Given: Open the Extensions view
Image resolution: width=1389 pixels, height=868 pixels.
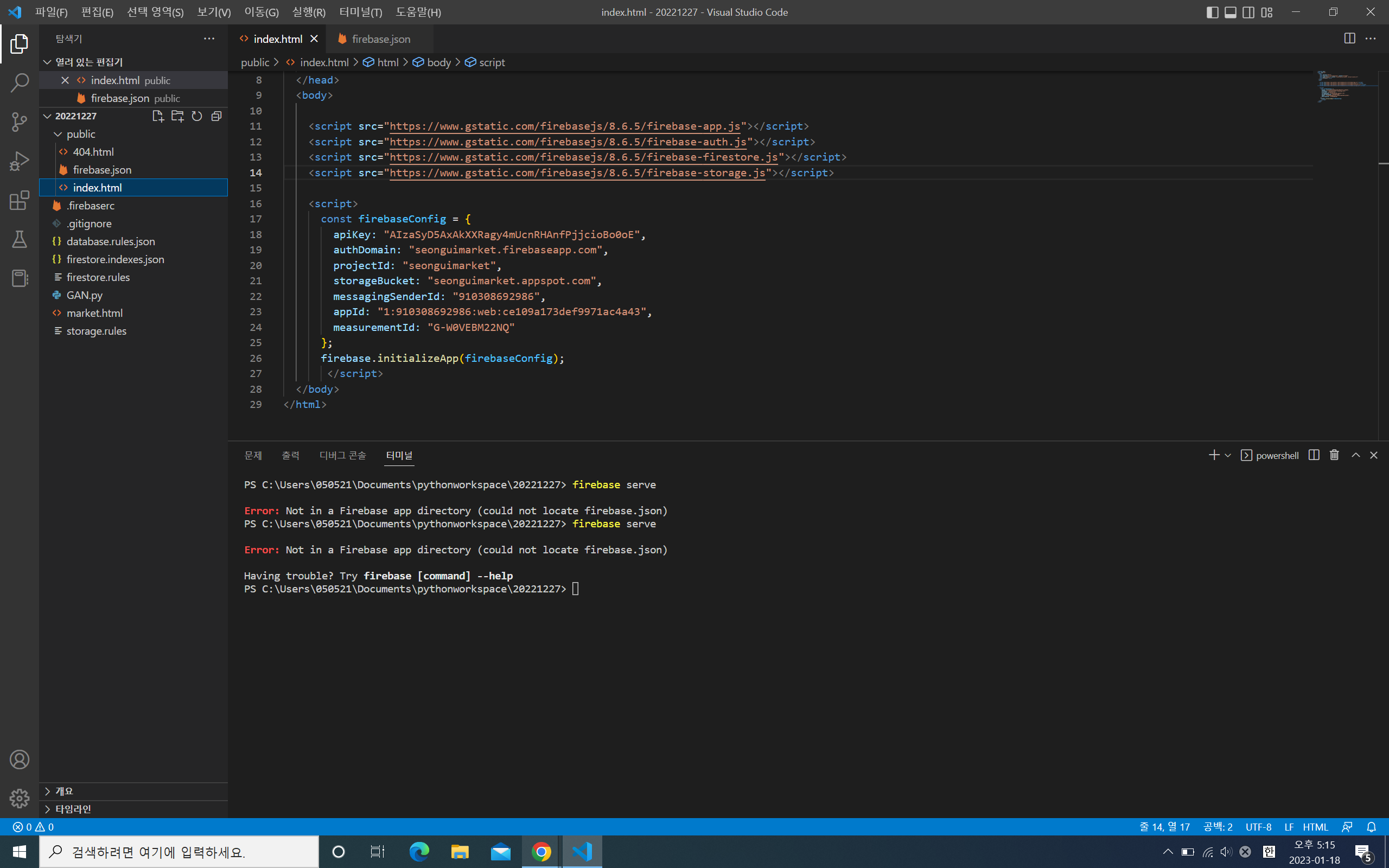Looking at the screenshot, I should (x=19, y=200).
